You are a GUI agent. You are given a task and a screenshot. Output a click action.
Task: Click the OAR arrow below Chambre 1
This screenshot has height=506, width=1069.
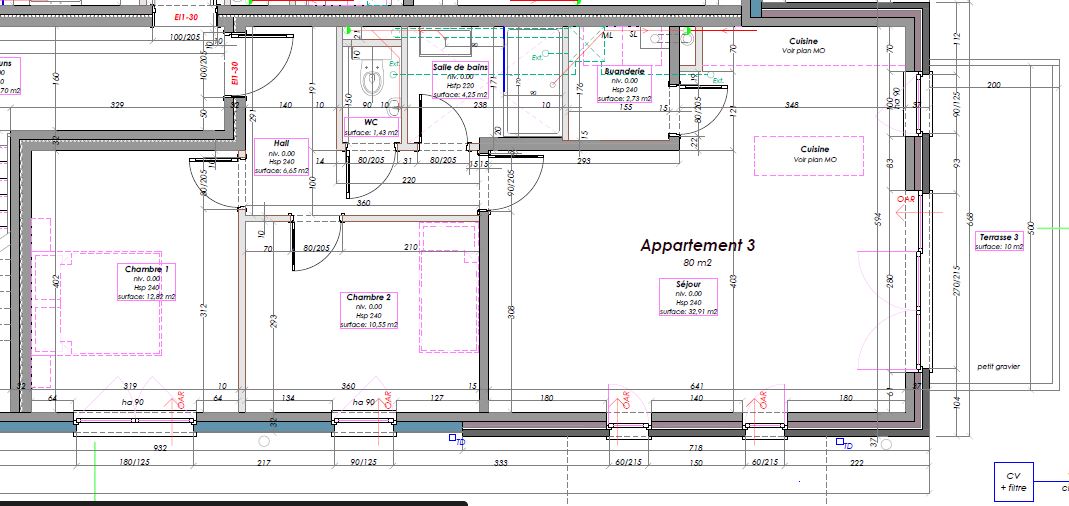click(x=180, y=399)
